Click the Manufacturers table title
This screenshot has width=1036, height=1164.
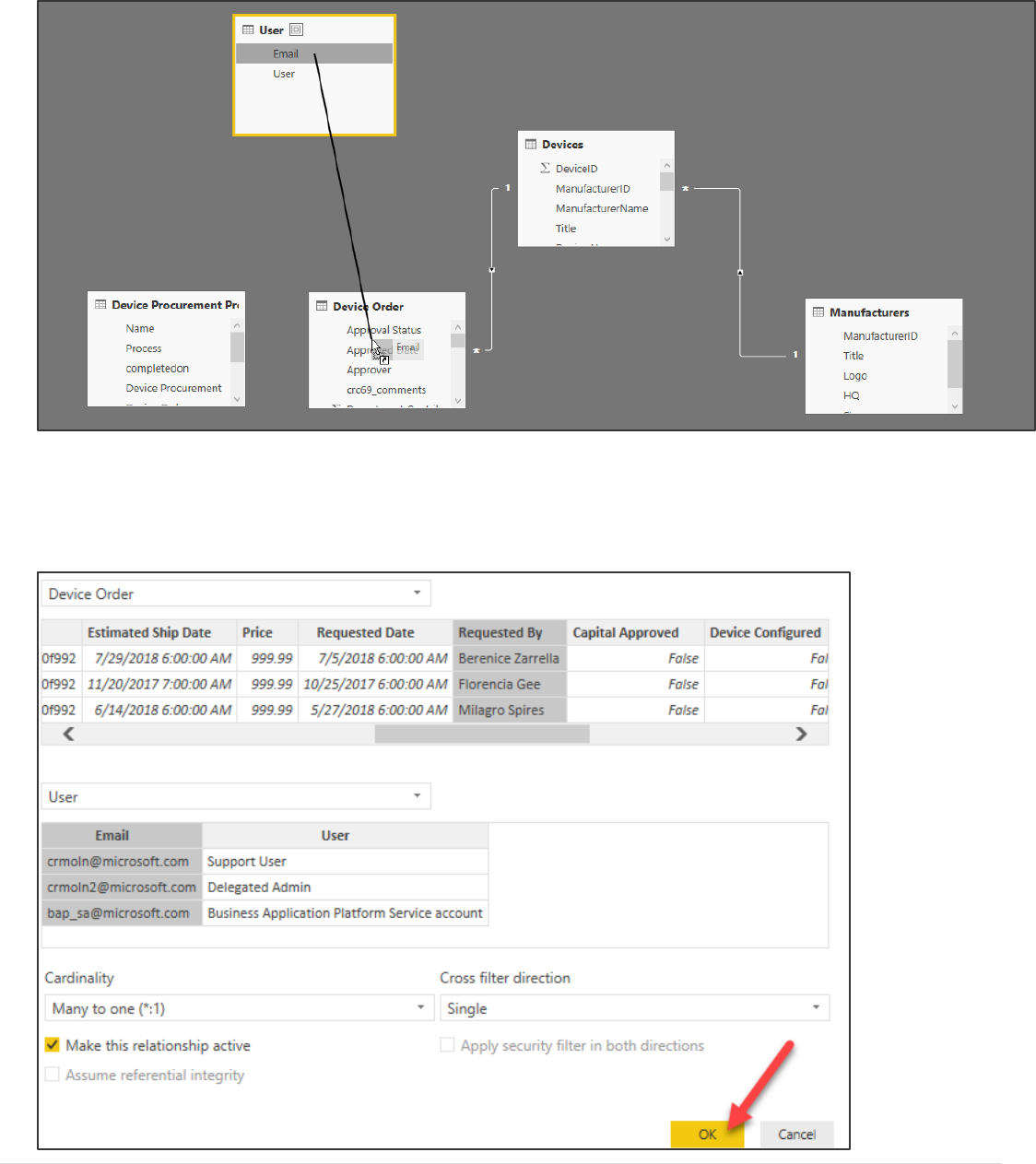tap(869, 312)
